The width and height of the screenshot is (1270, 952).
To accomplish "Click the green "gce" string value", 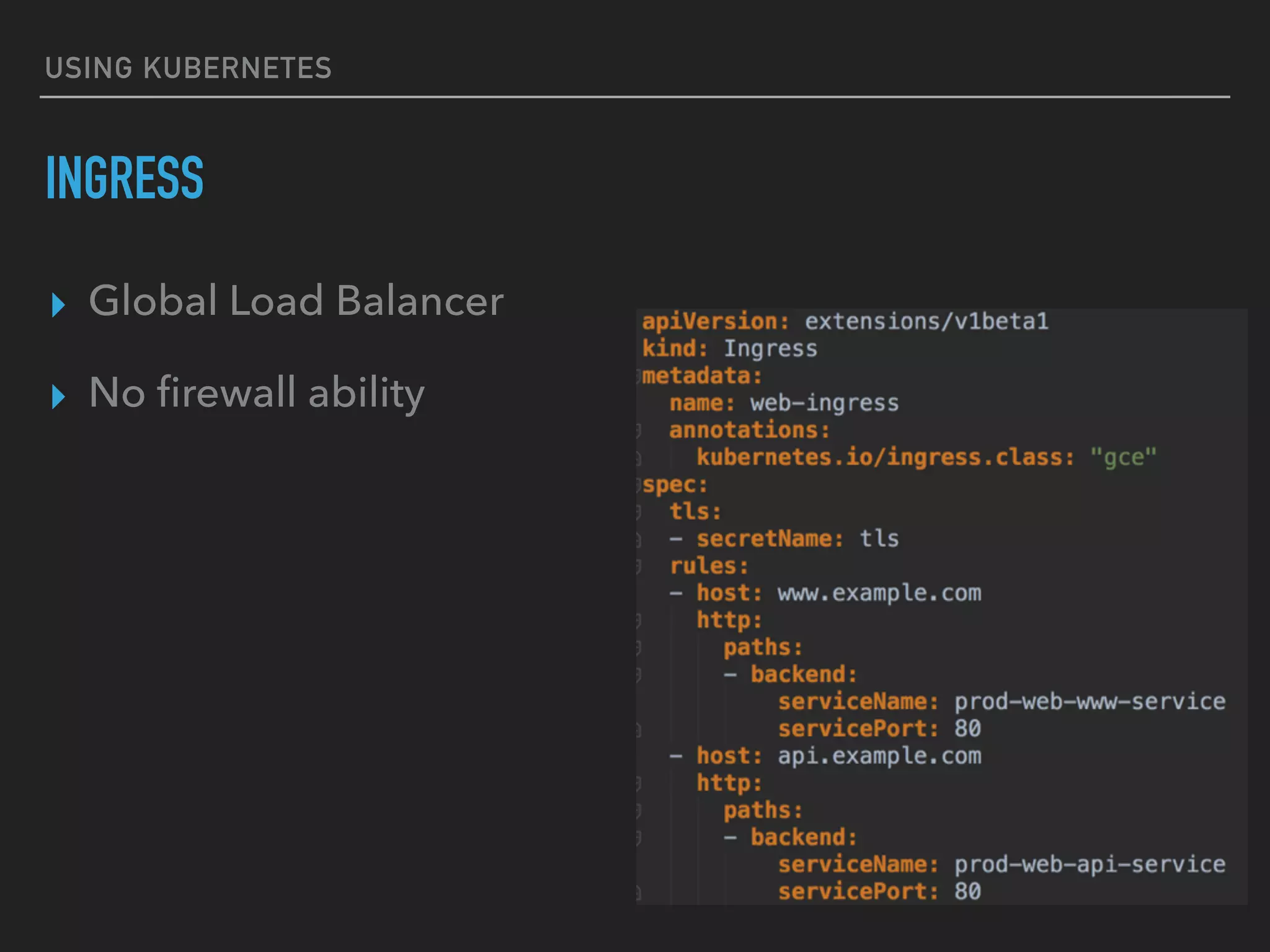I will 1123,458.
